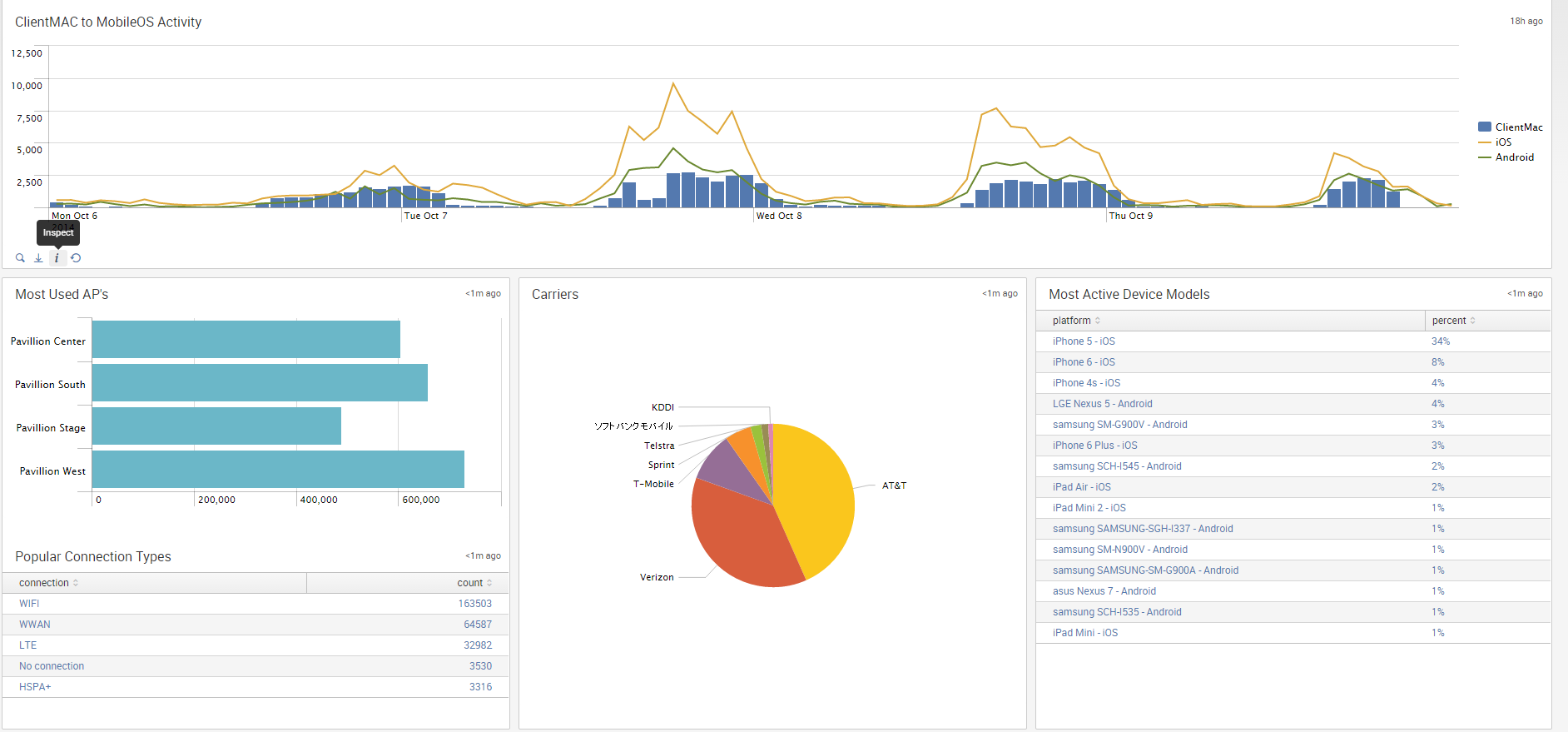Image resolution: width=1568 pixels, height=732 pixels.
Task: Open samsung SM-G900V - Android row
Action: [1293, 425]
